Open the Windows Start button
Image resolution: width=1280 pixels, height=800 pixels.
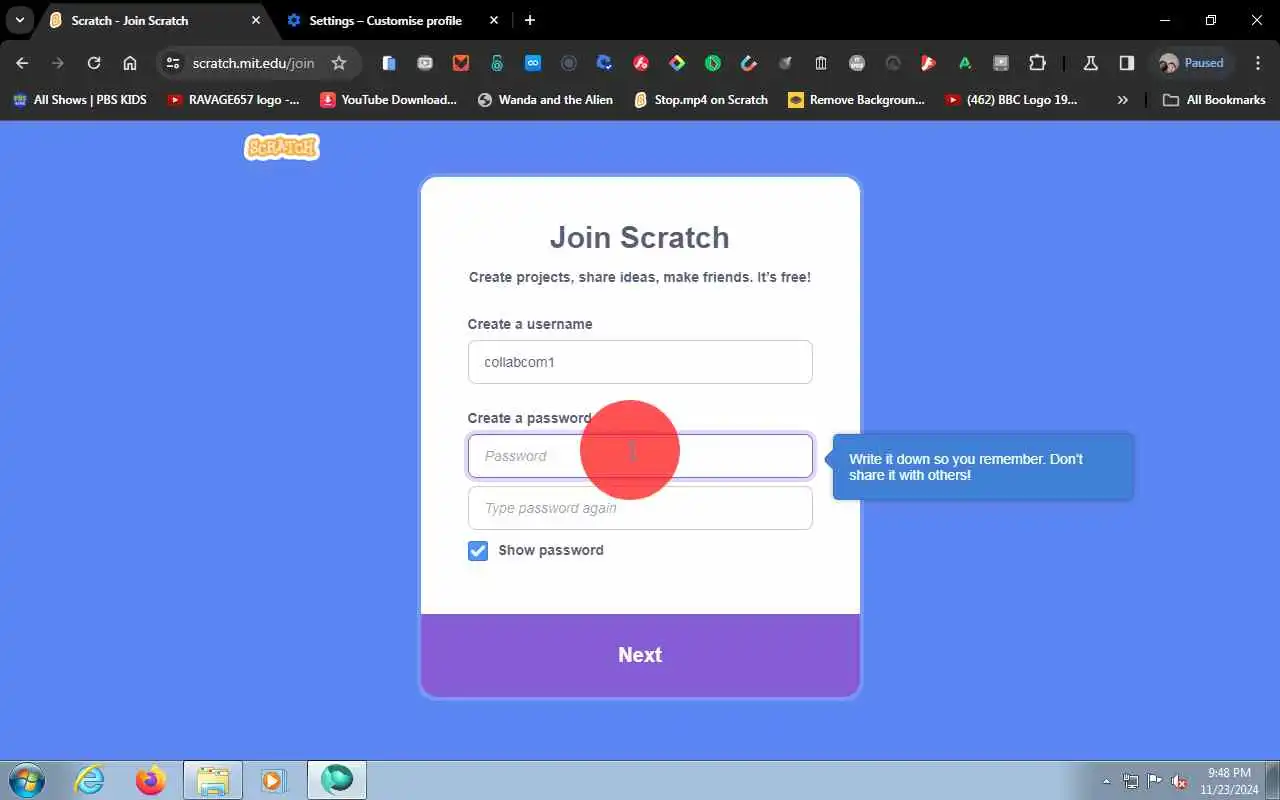(26, 780)
